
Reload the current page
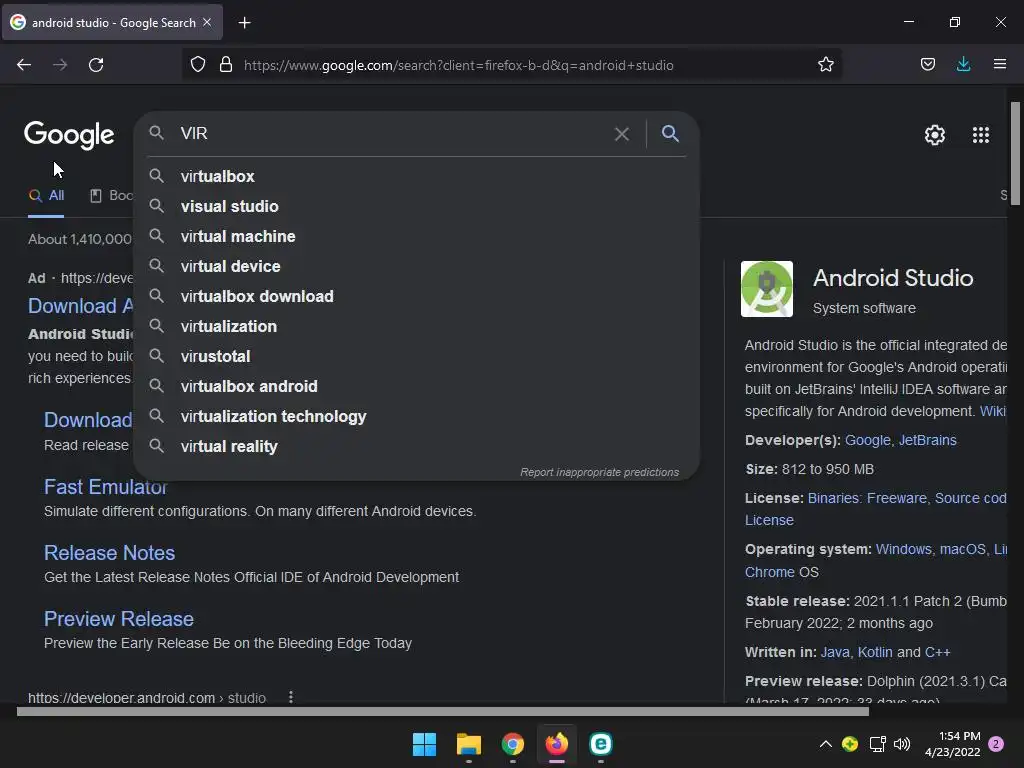tap(96, 65)
